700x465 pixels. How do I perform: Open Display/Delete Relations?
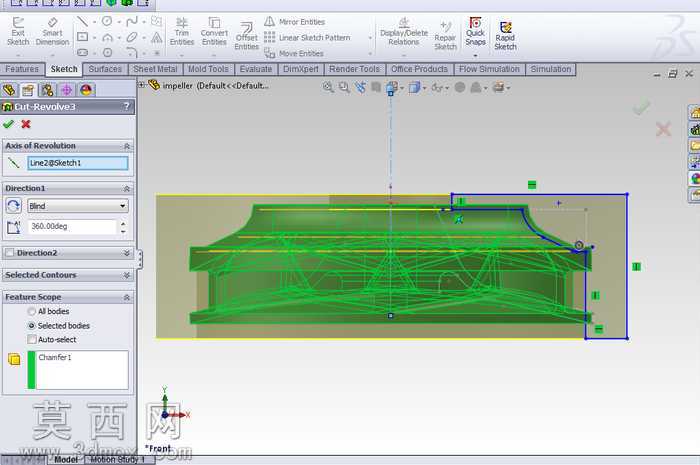pos(404,31)
